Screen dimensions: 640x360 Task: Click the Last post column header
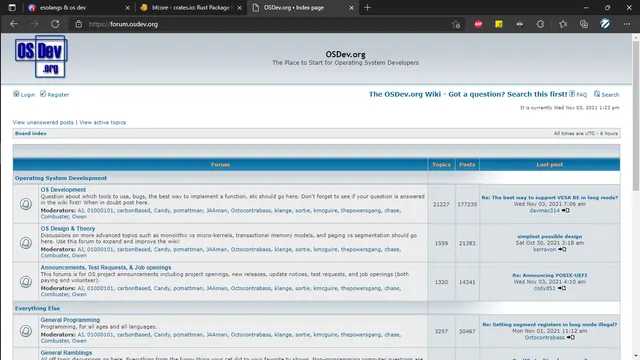550,164
